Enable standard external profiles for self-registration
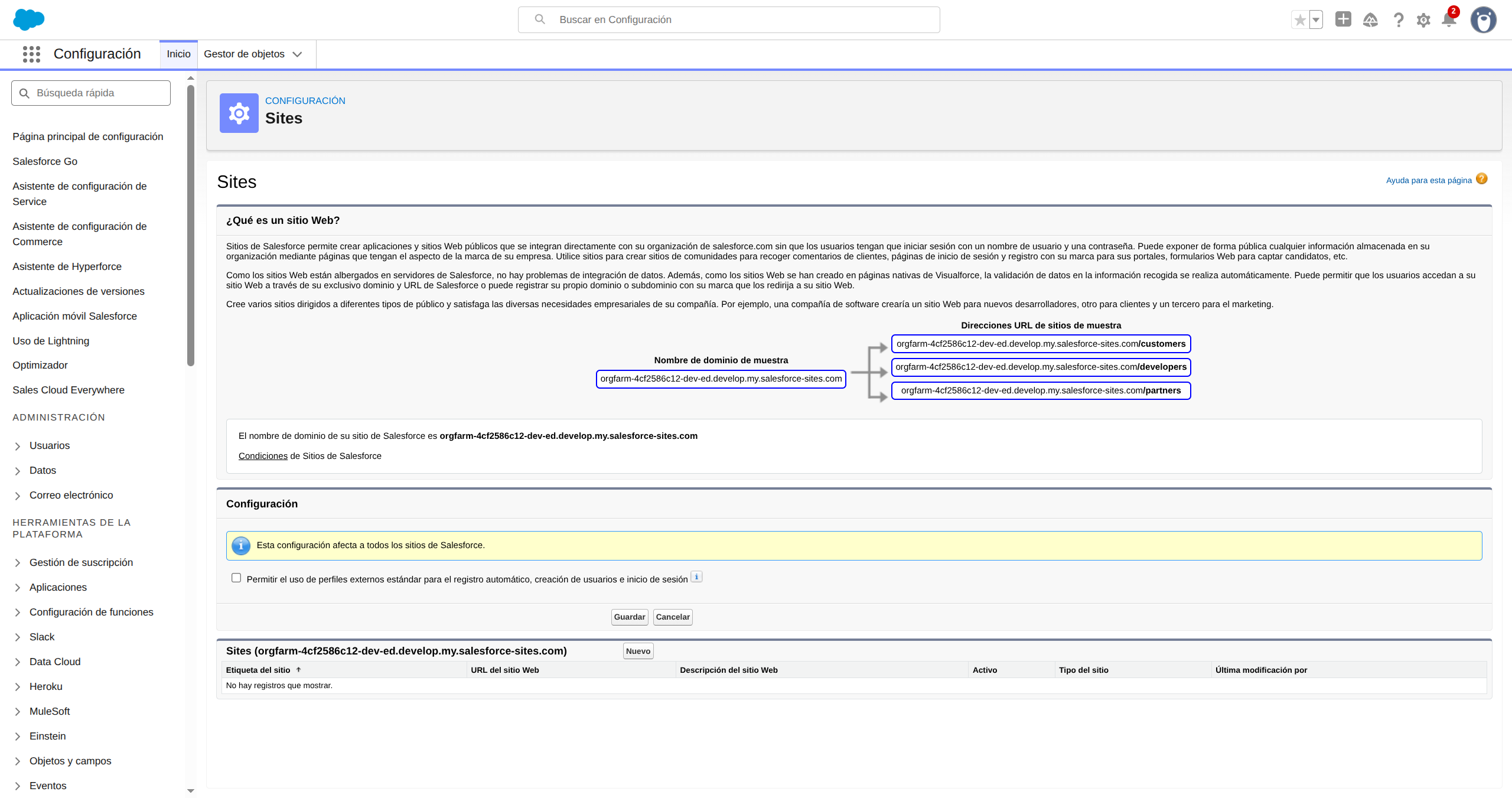This screenshot has height=798, width=1512. 236,577
